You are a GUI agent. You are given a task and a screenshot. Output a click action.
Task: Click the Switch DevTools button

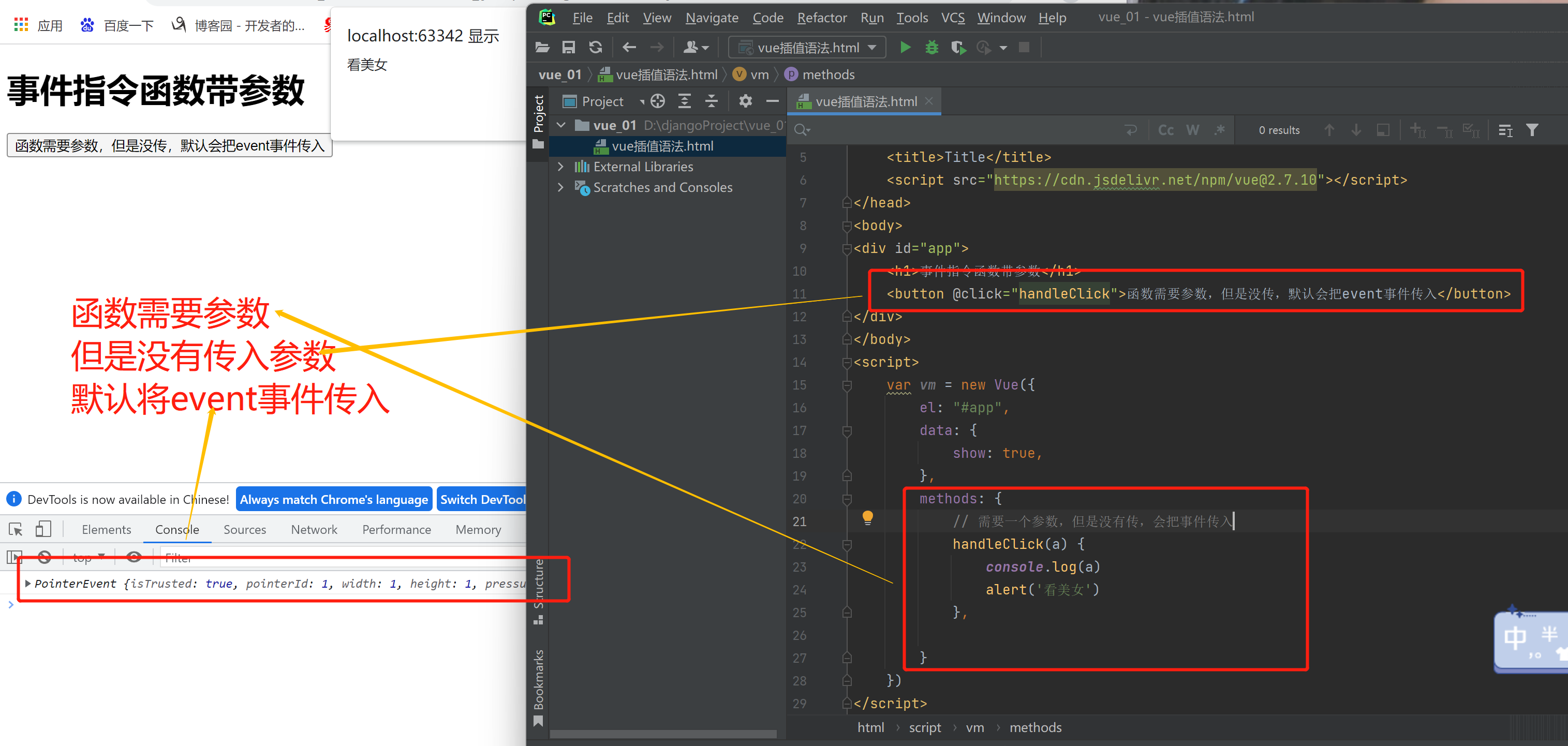[481, 499]
